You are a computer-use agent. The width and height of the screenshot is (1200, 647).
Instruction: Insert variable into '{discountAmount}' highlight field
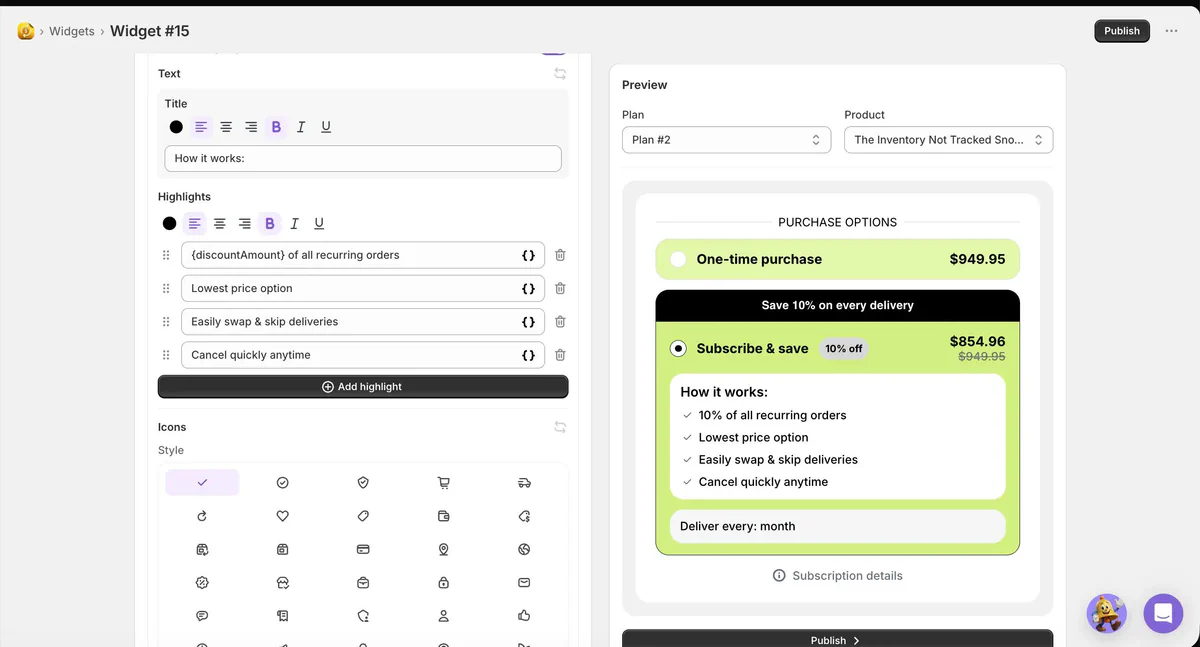(x=529, y=255)
